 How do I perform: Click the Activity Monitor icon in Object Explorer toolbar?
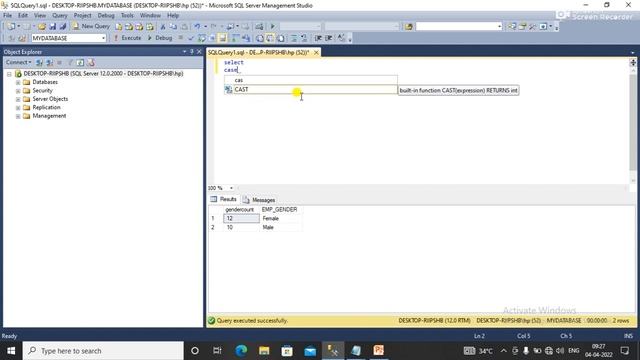[91, 62]
